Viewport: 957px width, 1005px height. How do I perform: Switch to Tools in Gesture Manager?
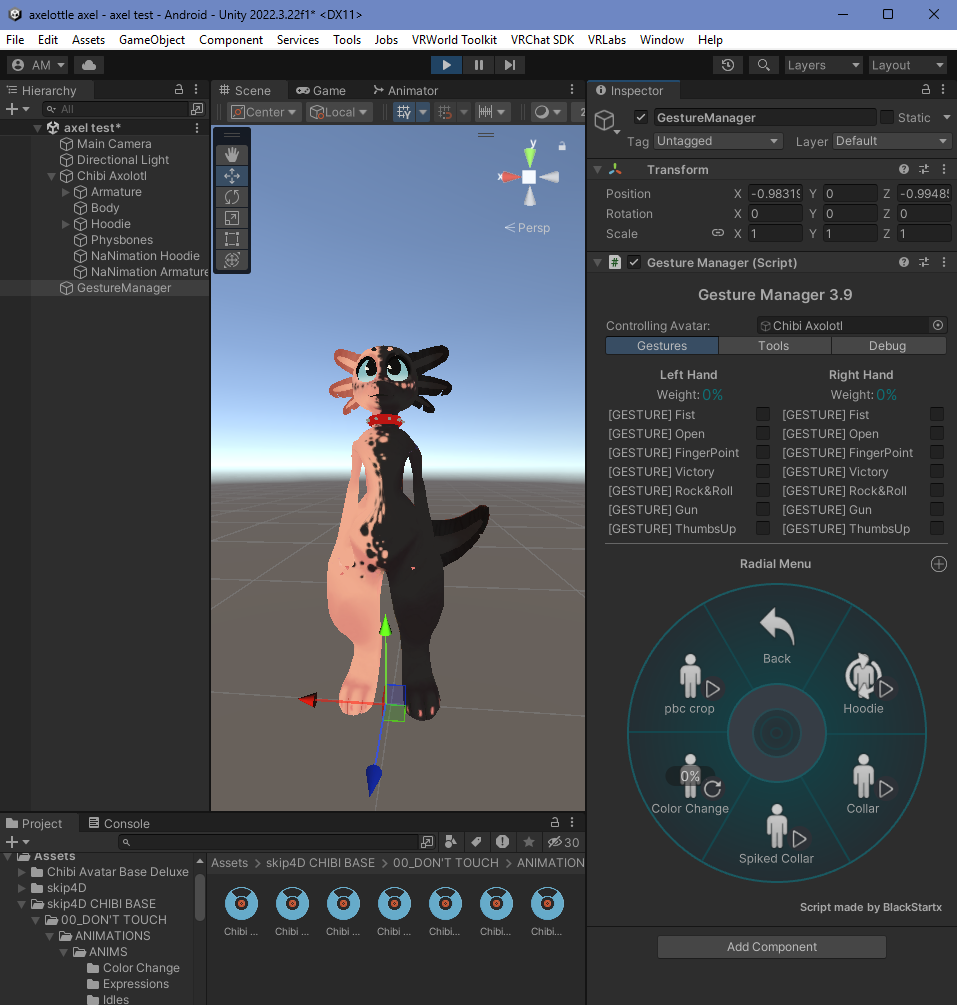coord(774,345)
